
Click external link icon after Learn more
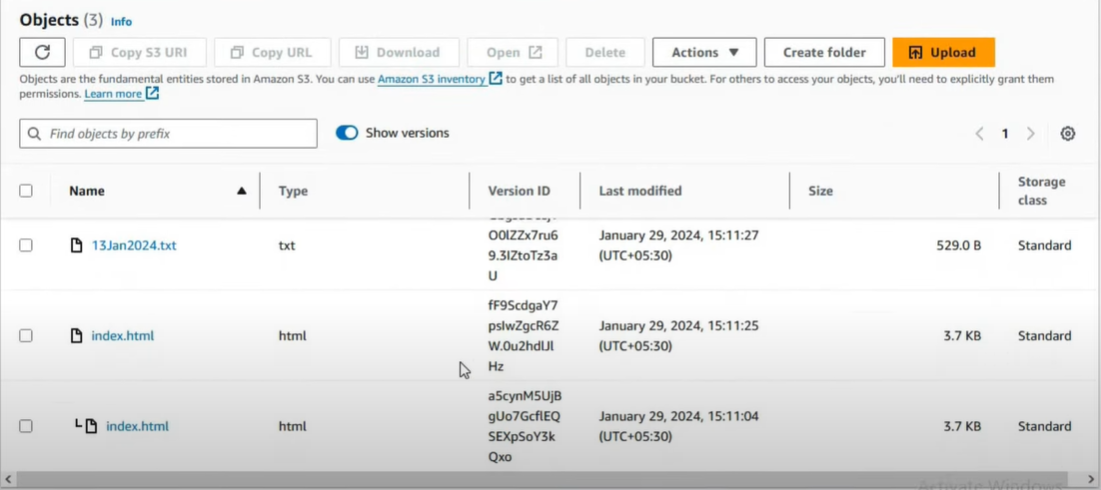(x=152, y=93)
